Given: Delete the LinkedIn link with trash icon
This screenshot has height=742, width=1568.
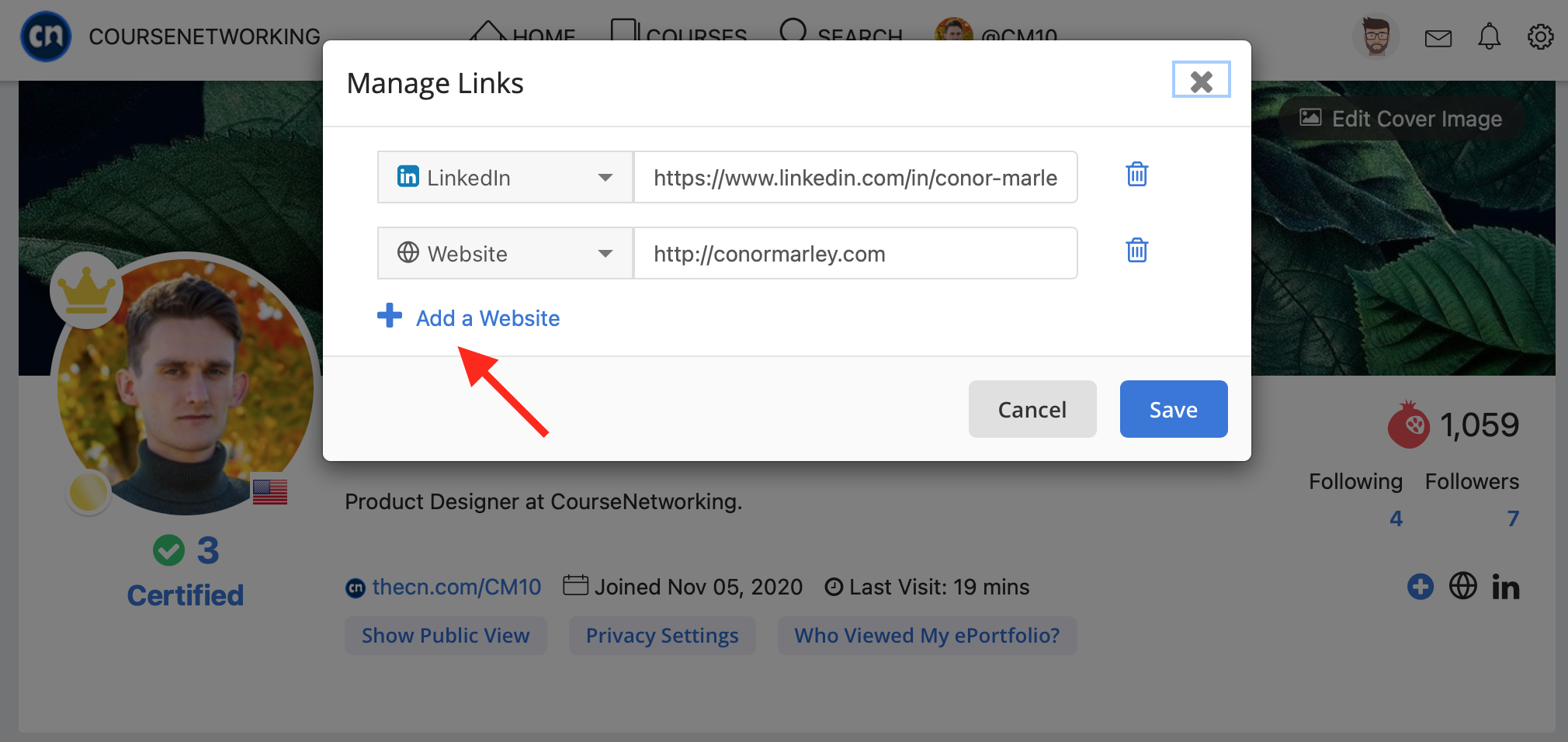Looking at the screenshot, I should pos(1137,175).
